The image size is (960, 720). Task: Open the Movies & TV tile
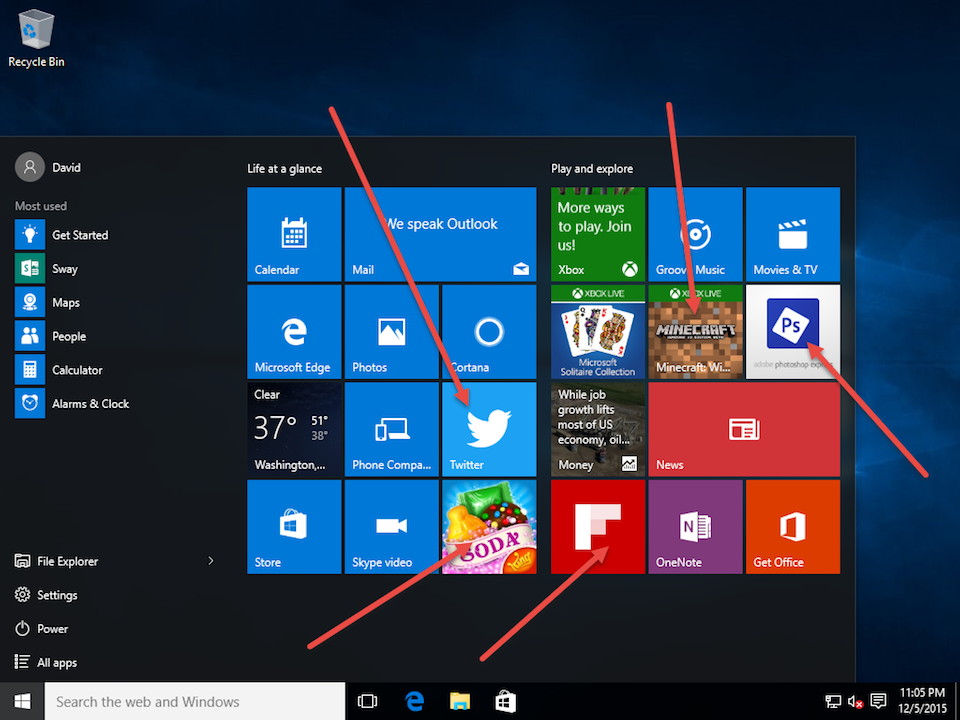click(793, 234)
